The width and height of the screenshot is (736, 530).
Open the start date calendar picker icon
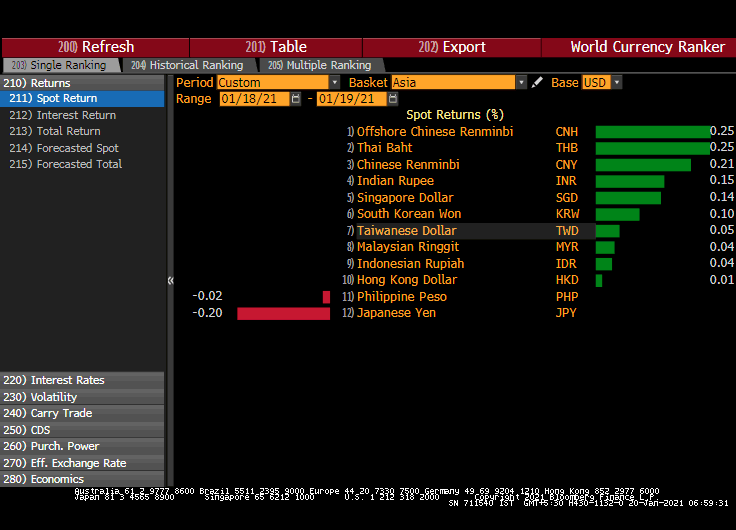pyautogui.click(x=296, y=99)
